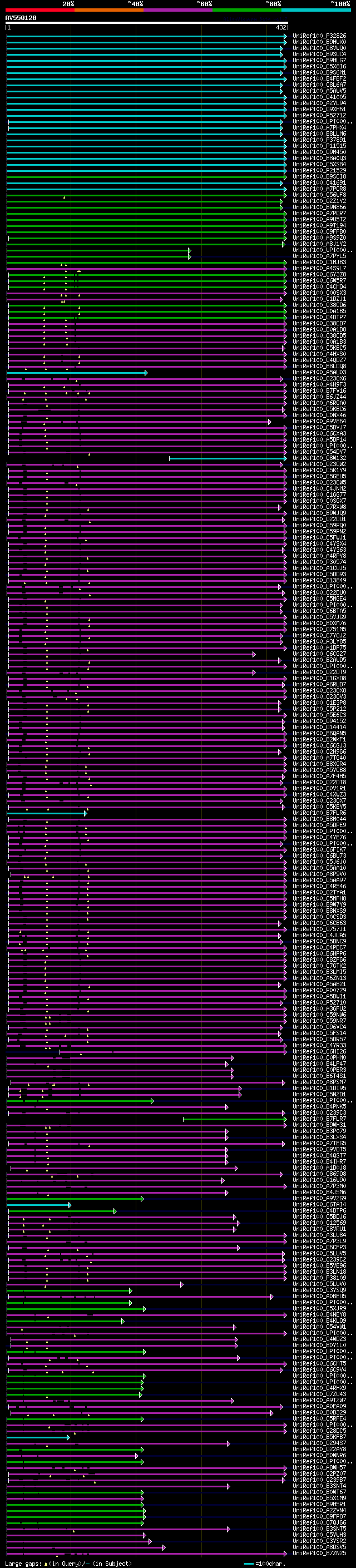Select the label UniRef100_B9N866
Image resolution: width=356 pixels, height=1568 pixels.
[x=319, y=207]
